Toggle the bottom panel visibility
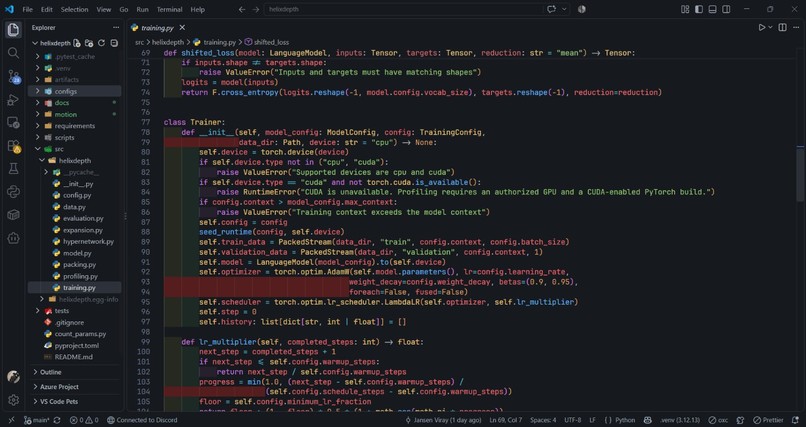 tap(712, 9)
